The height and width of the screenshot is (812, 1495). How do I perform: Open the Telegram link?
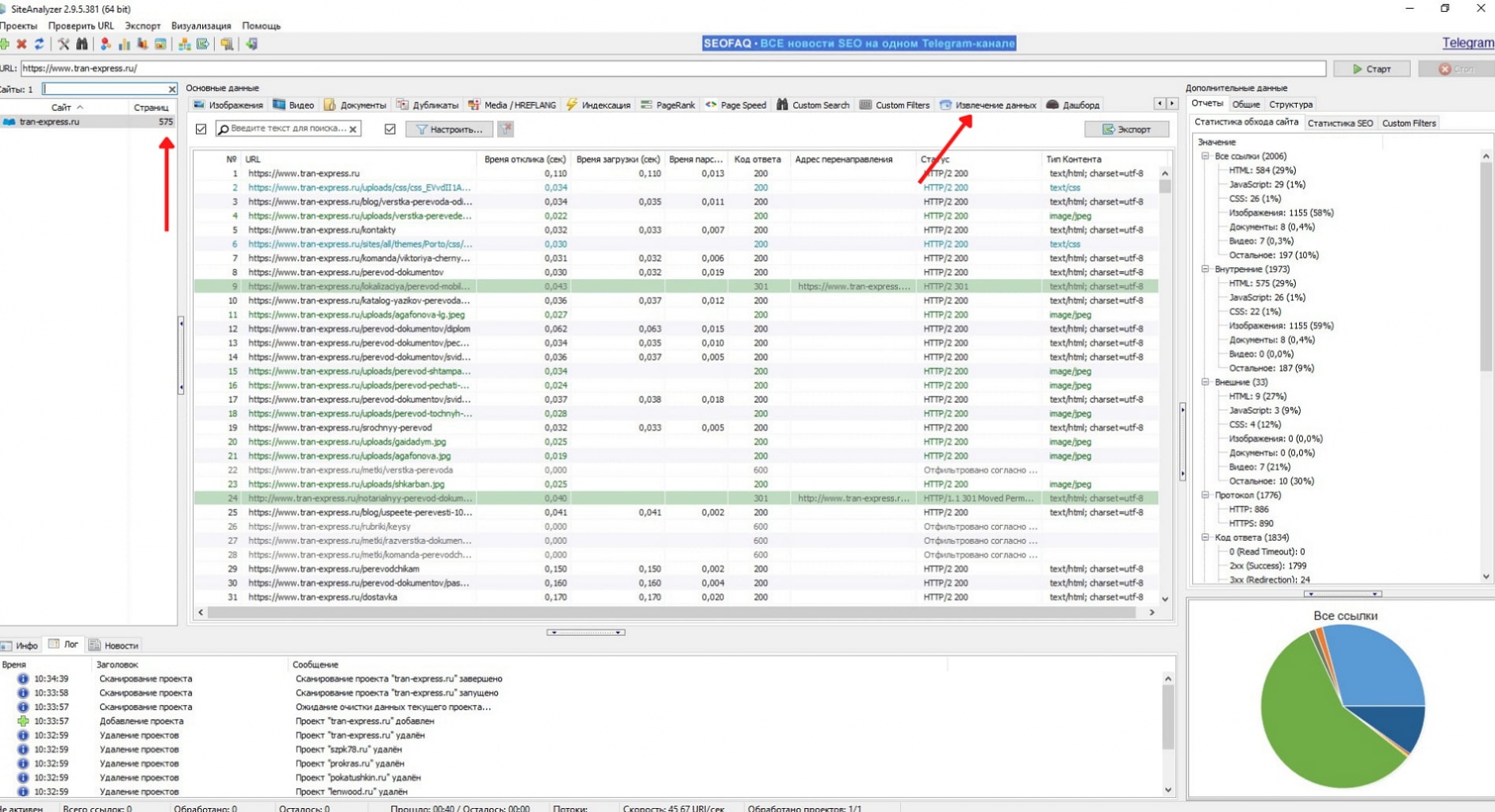[1468, 44]
